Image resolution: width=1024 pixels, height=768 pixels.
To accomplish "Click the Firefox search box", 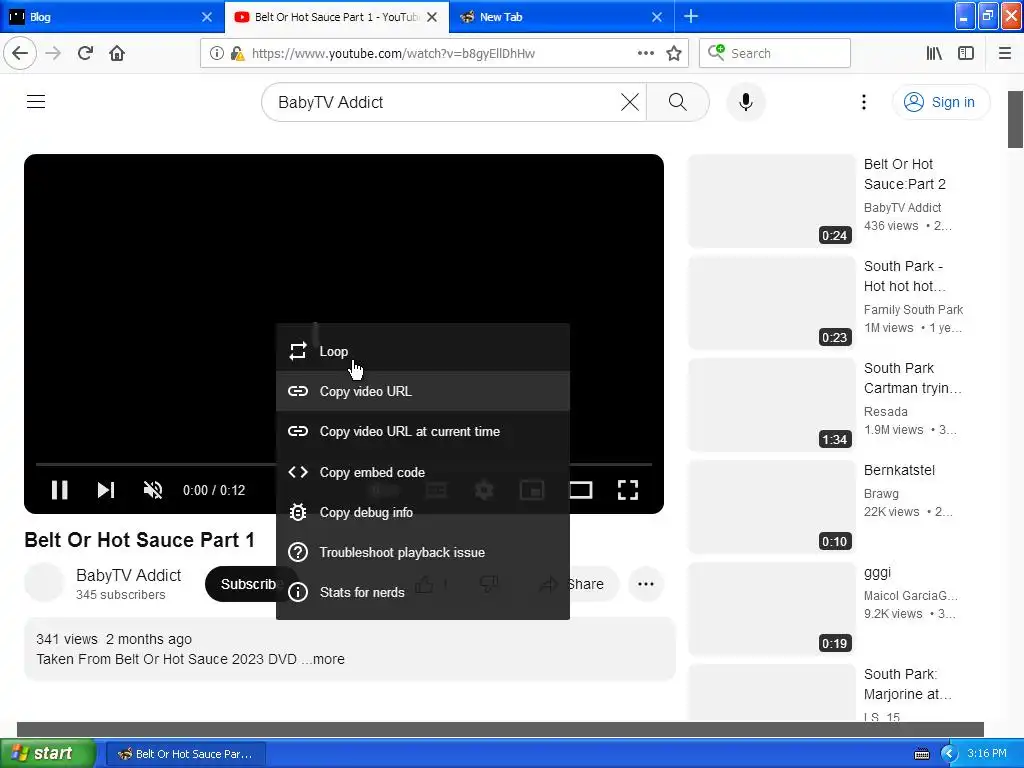I will [x=775, y=53].
